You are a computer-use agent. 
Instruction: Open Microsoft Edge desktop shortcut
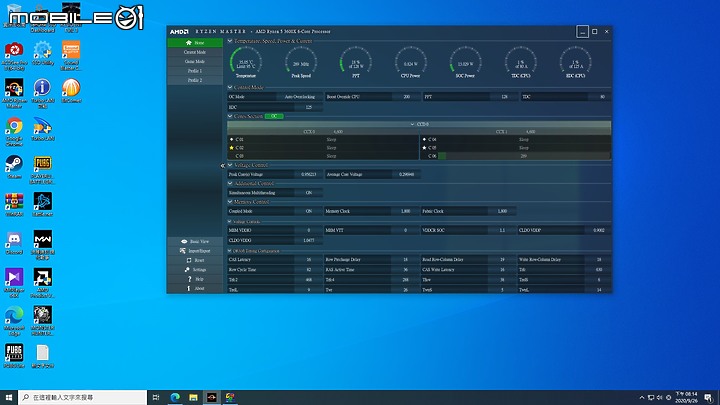(x=14, y=321)
